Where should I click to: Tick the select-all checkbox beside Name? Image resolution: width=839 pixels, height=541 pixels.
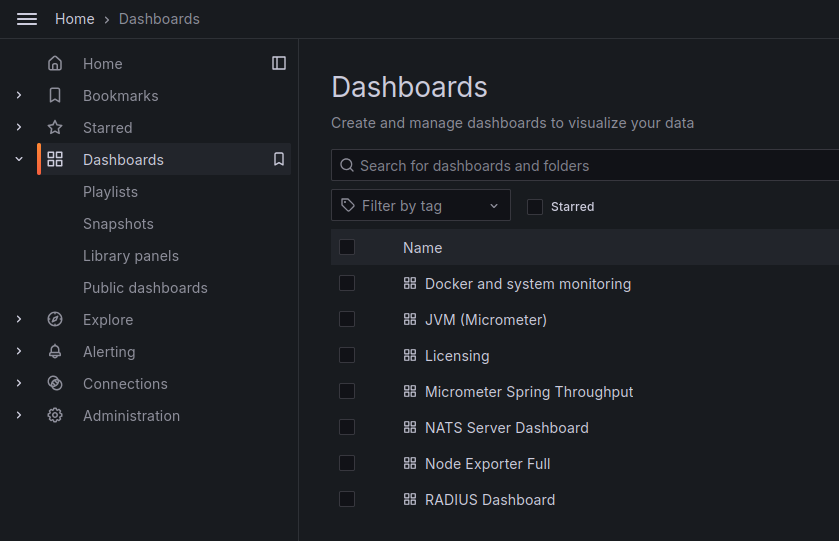point(347,247)
